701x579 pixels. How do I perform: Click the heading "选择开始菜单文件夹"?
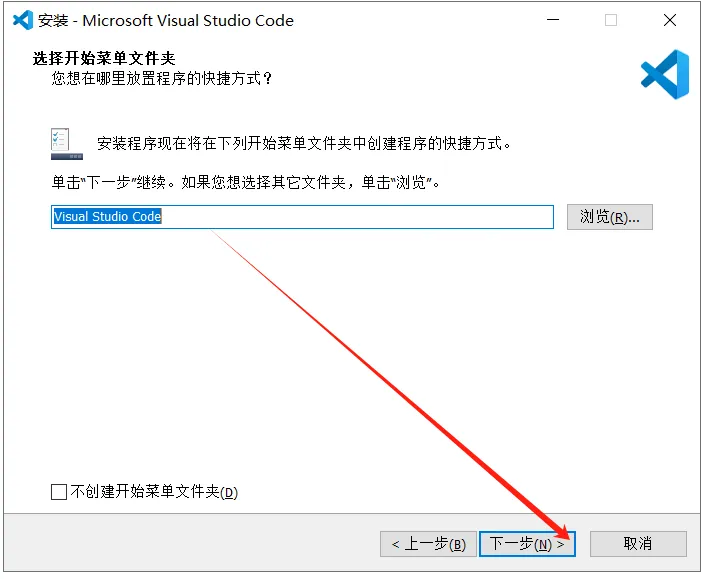coord(104,58)
